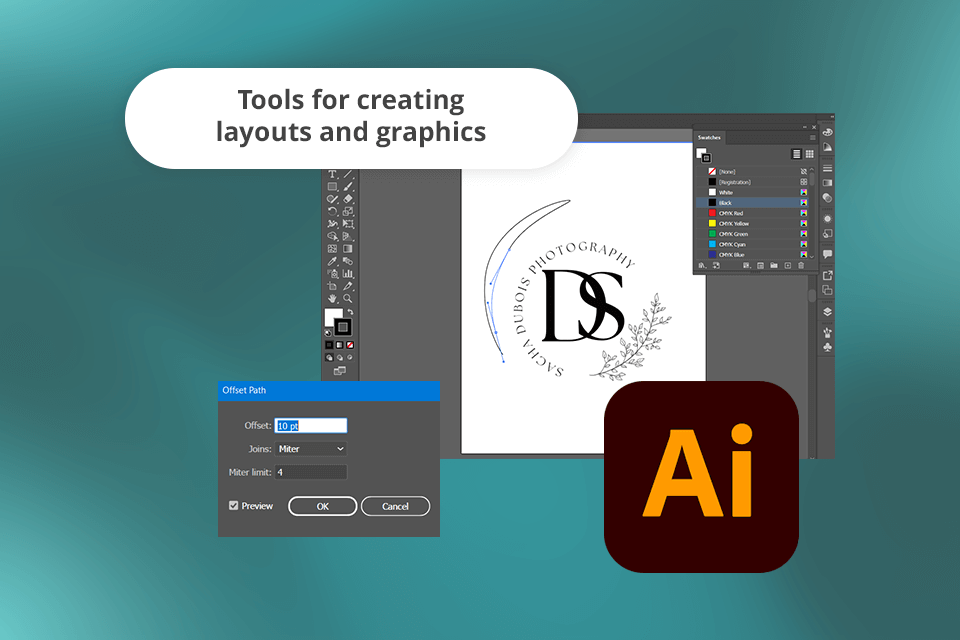Select the Symbol Sprayer tool
The height and width of the screenshot is (640, 960).
click(x=332, y=274)
